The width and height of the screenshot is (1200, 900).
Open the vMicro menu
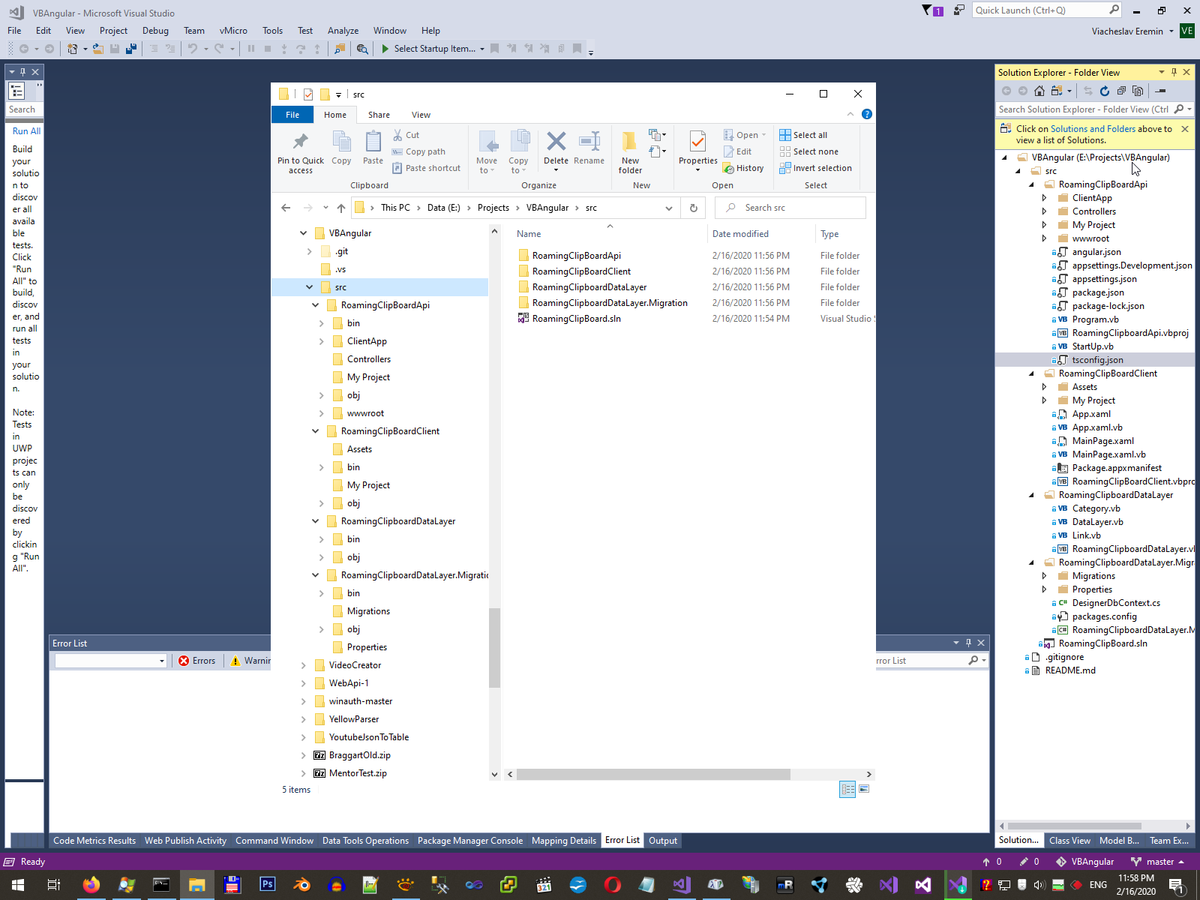(x=233, y=31)
